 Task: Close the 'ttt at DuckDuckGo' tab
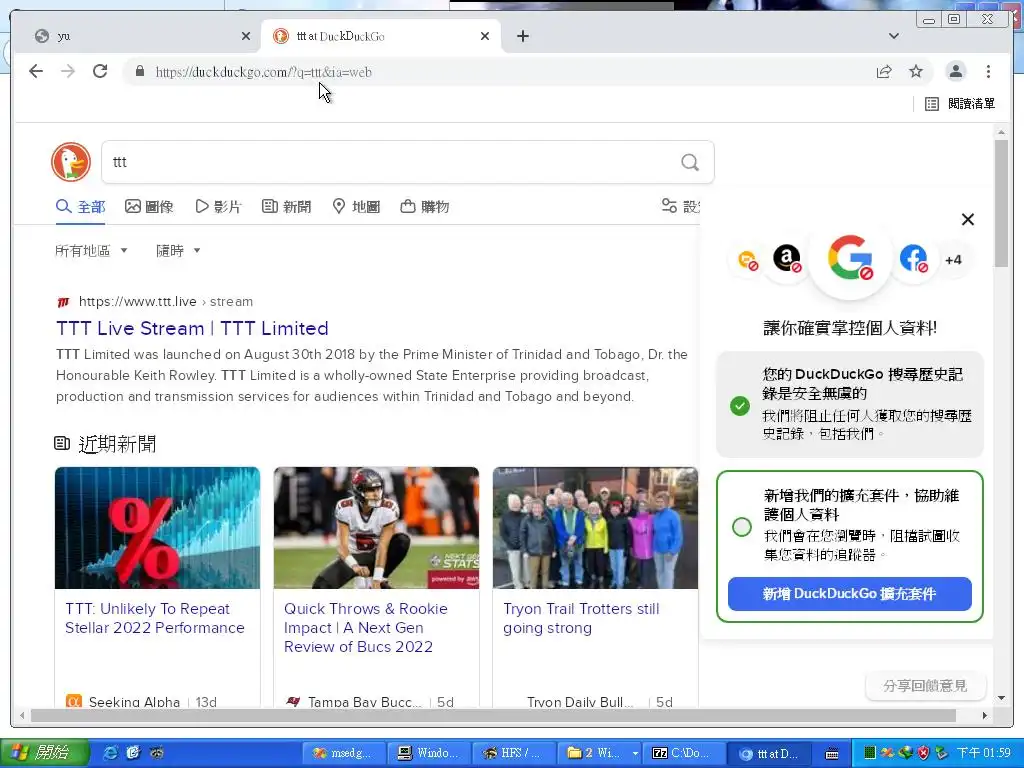485,36
